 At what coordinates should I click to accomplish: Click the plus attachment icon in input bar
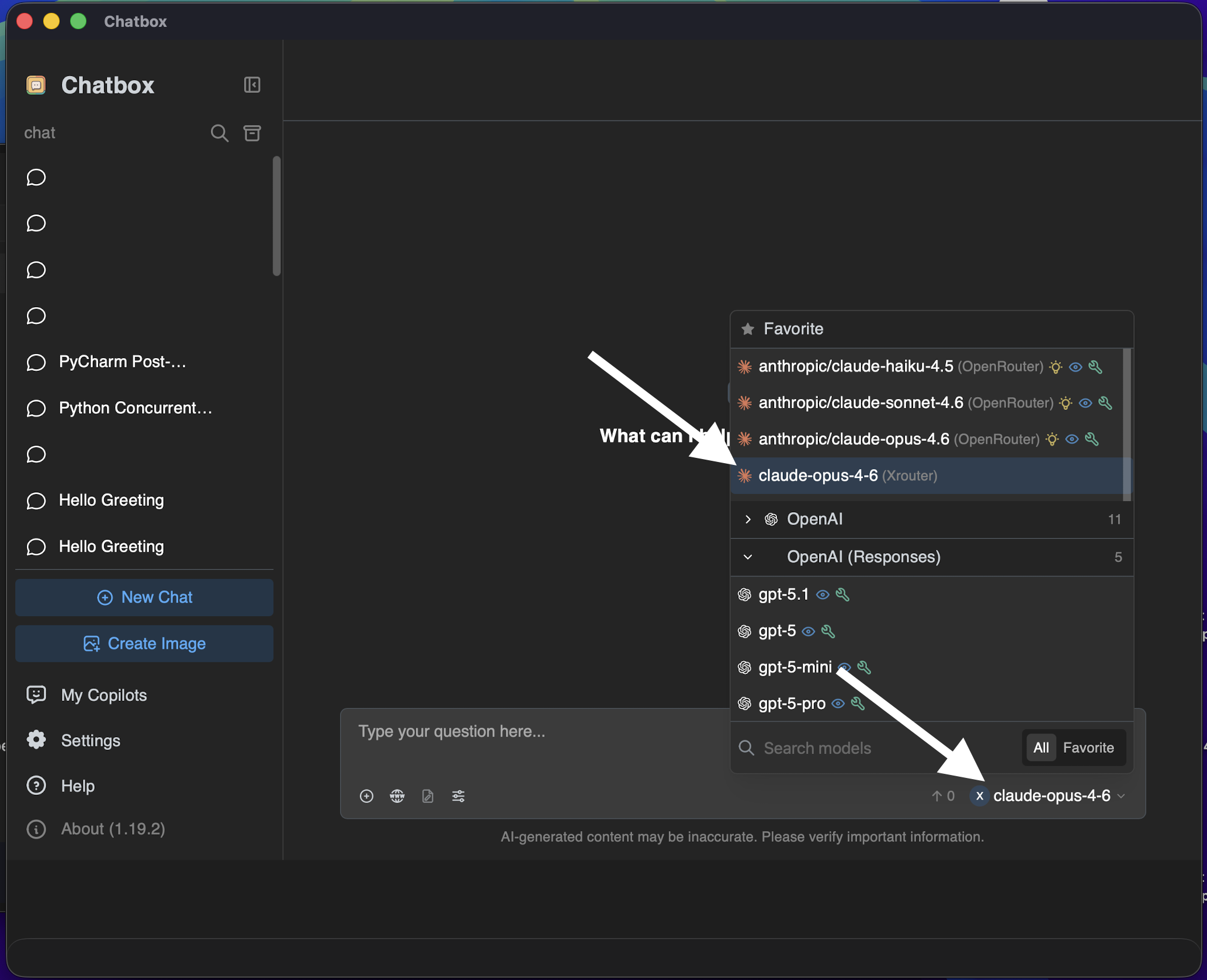tap(366, 795)
